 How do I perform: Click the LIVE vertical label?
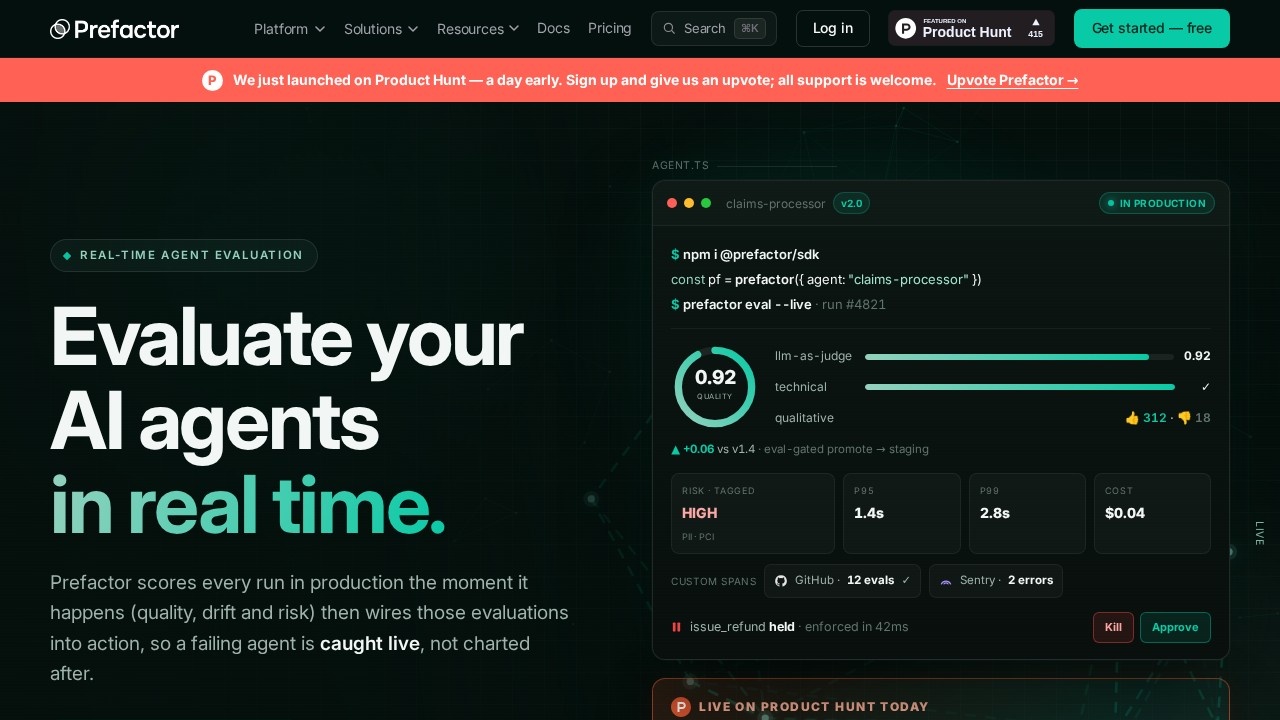pyautogui.click(x=1260, y=533)
